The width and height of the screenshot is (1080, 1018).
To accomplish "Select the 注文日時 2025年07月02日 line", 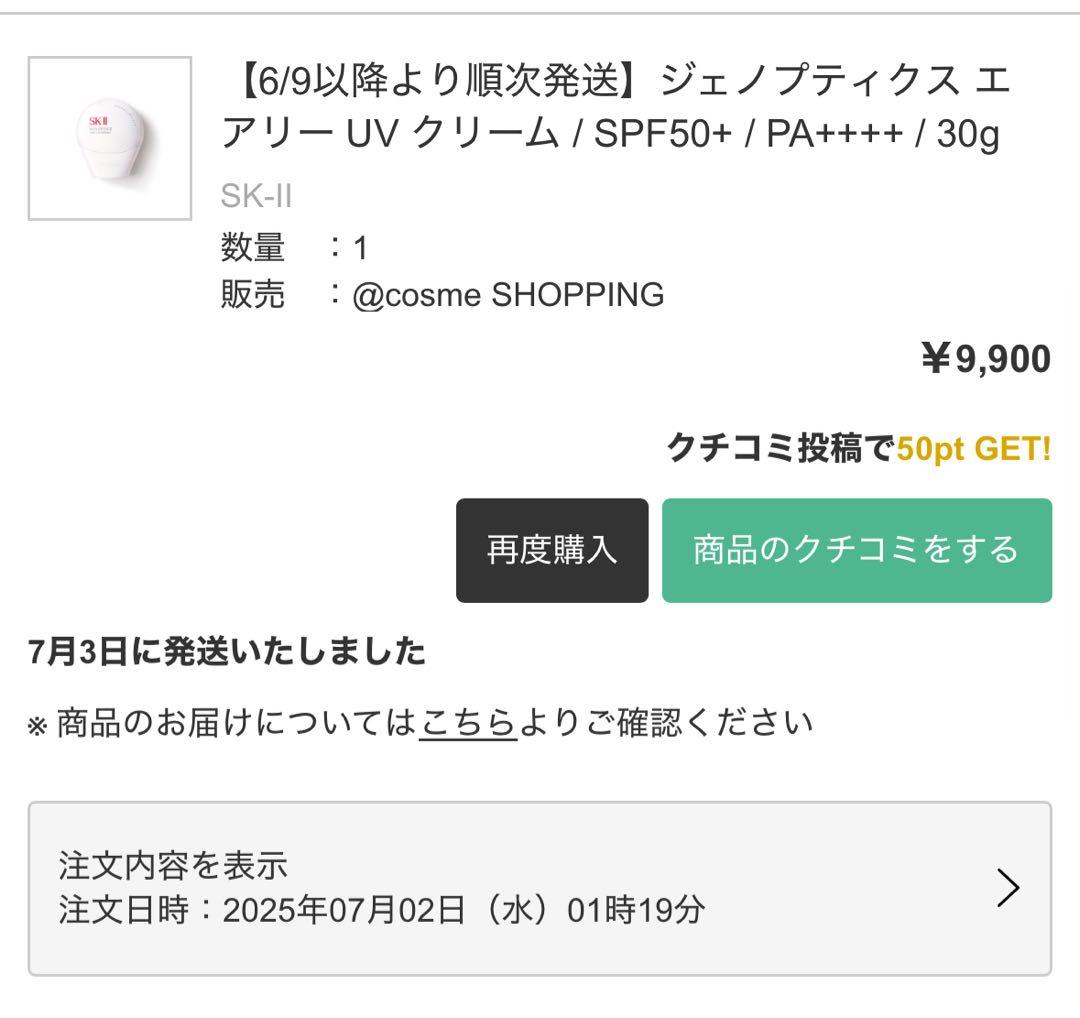I will click(381, 910).
